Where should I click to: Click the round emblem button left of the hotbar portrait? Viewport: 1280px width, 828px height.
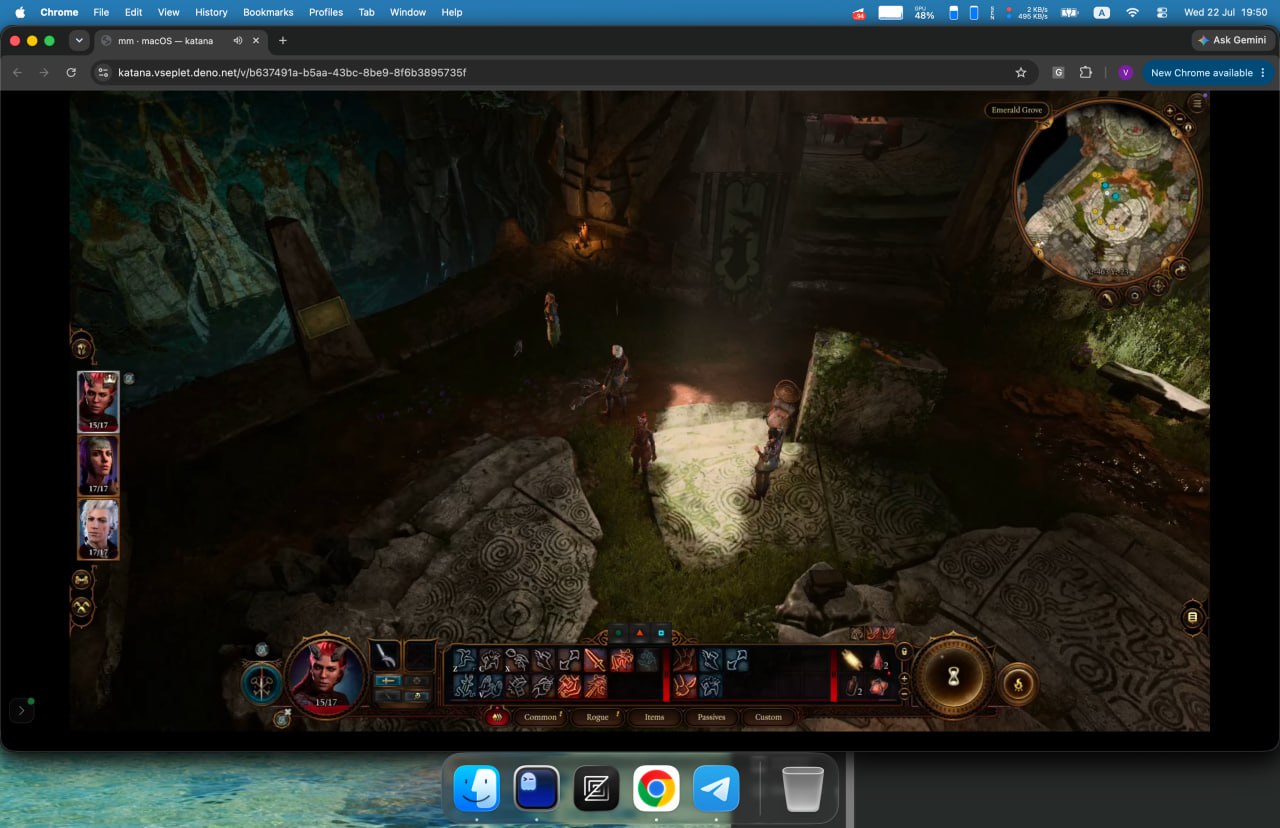[x=261, y=683]
